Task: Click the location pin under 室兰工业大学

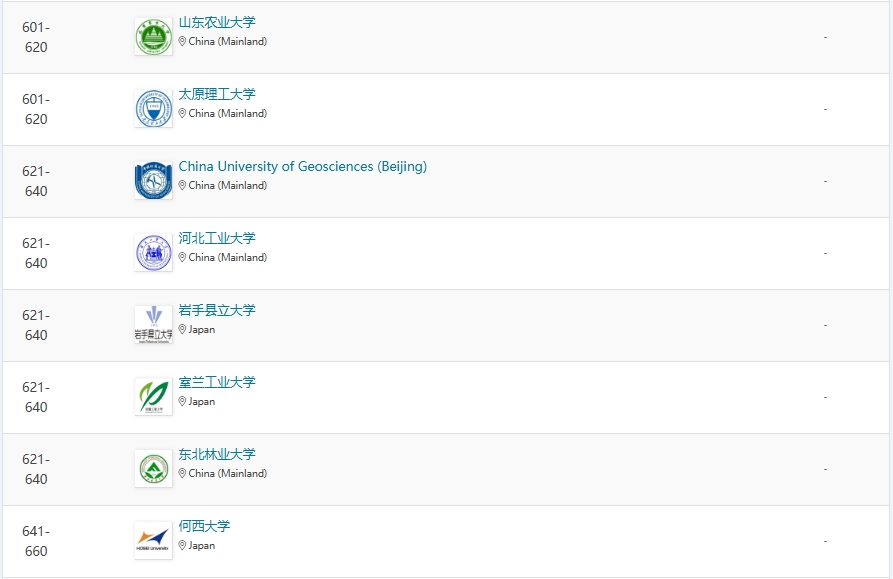Action: (182, 401)
